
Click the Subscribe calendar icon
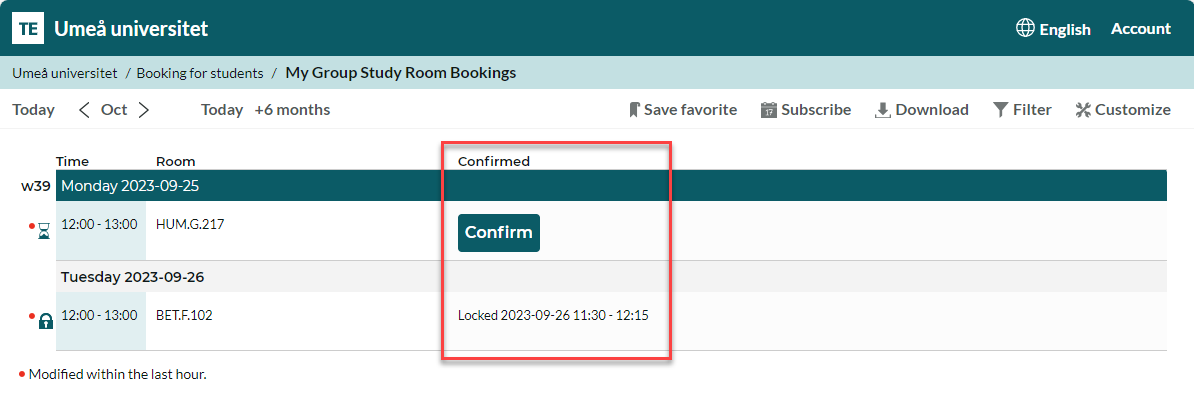pyautogui.click(x=768, y=110)
